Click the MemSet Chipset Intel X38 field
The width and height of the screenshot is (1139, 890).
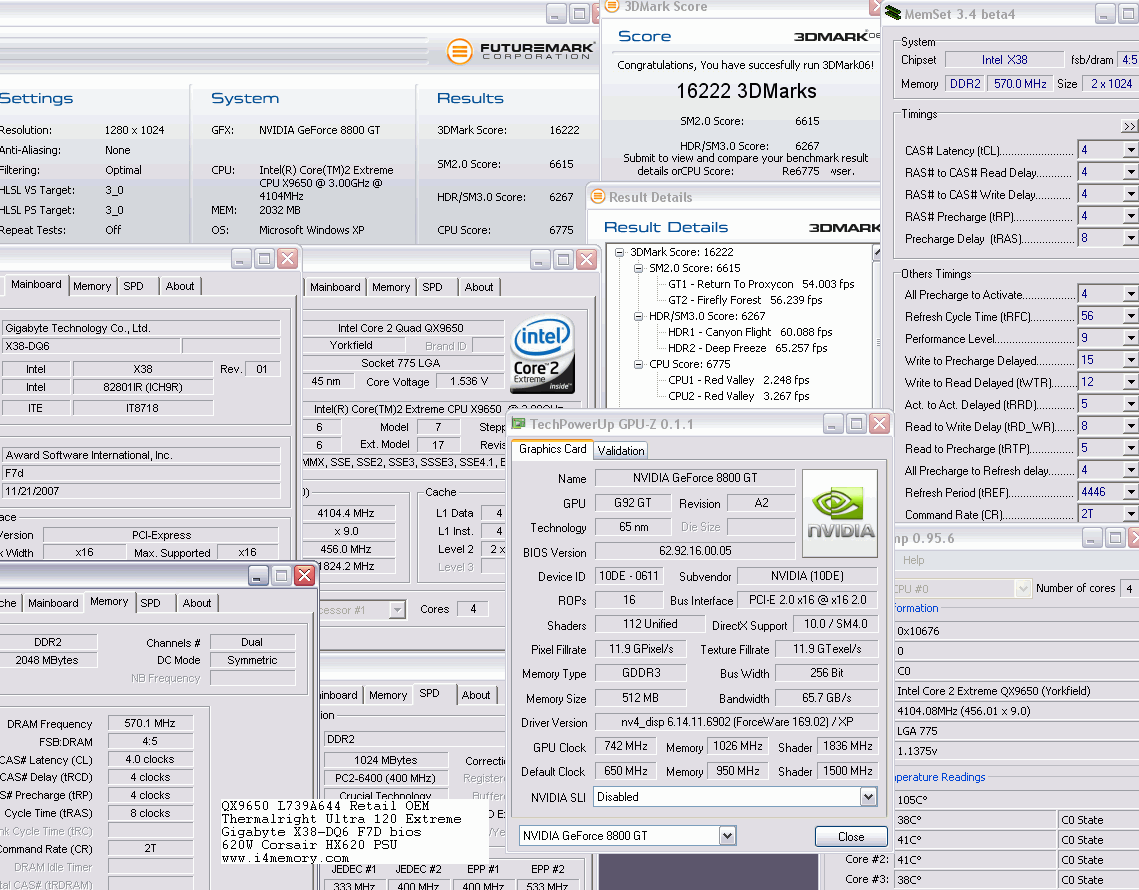[1005, 60]
